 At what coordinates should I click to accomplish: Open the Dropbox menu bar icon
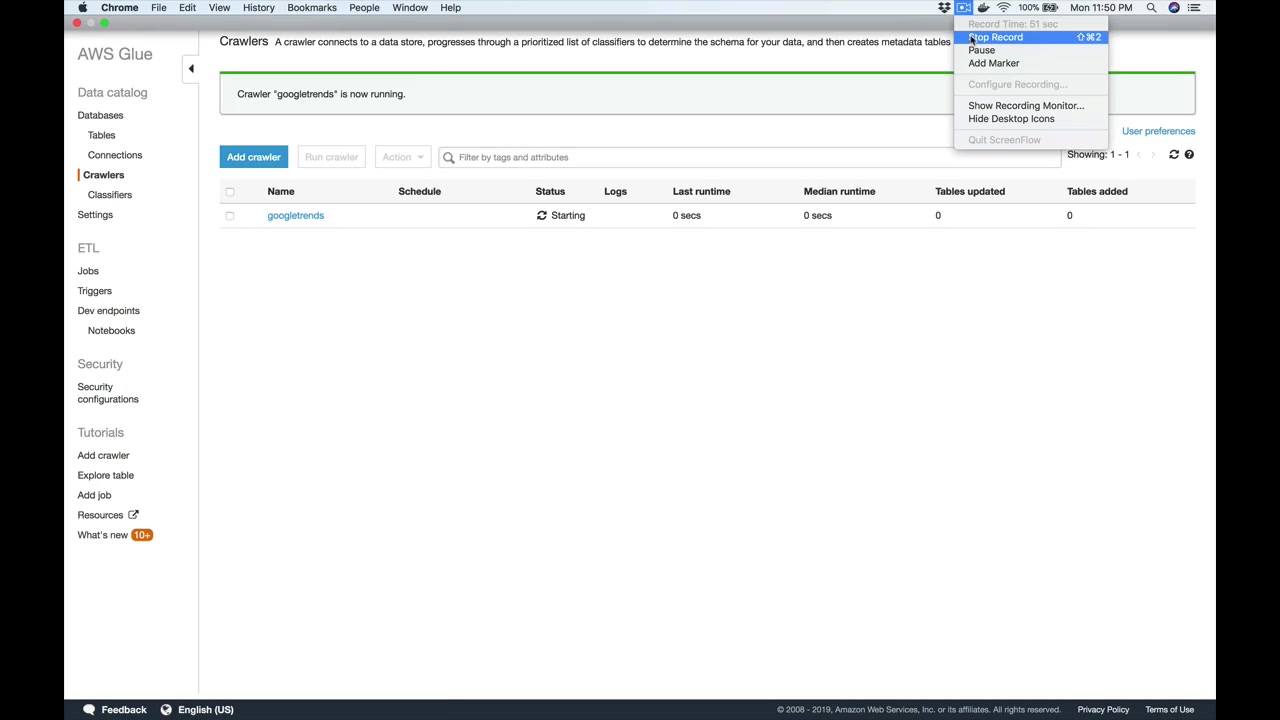[944, 8]
